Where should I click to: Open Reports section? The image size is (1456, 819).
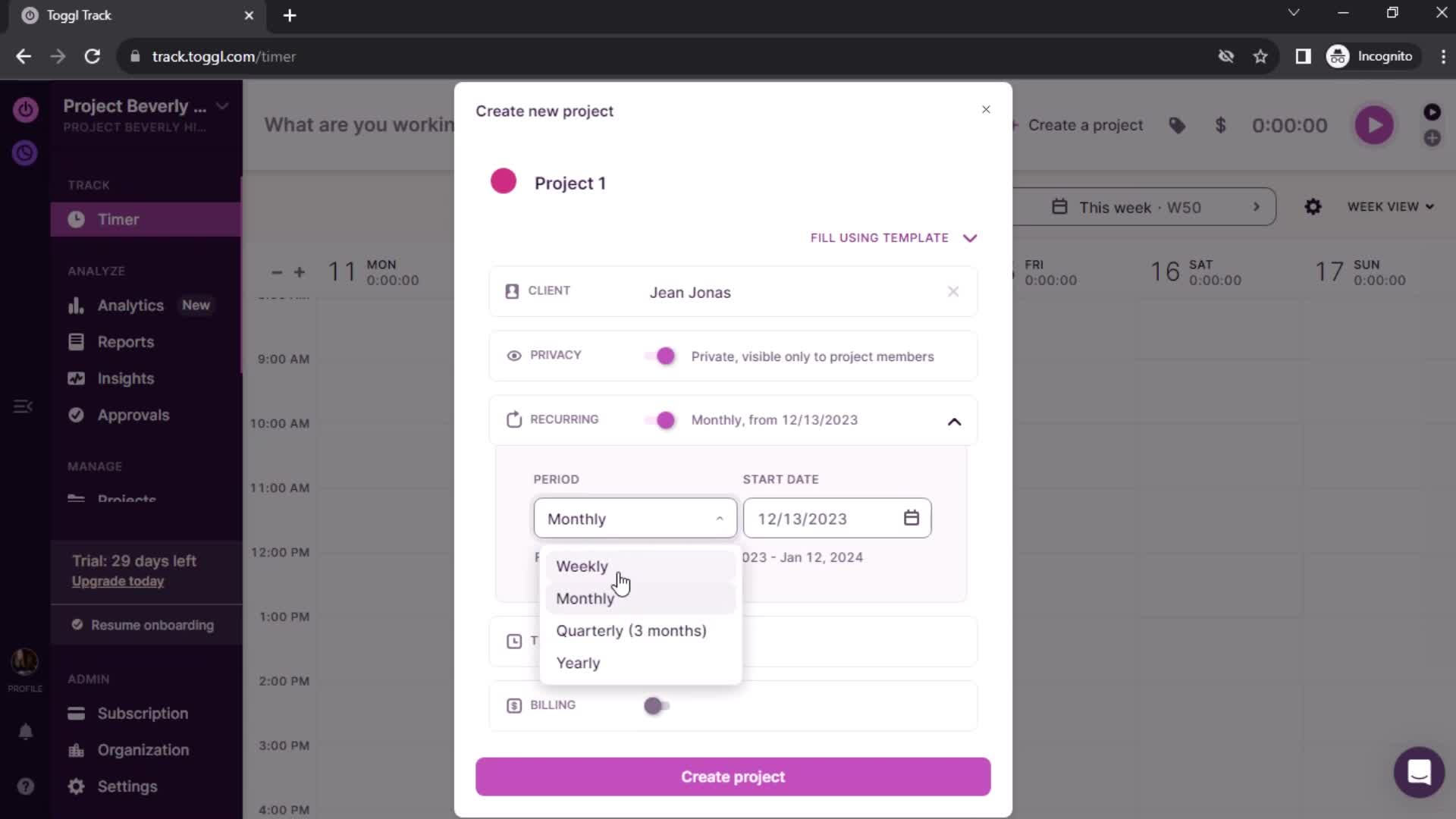point(125,342)
